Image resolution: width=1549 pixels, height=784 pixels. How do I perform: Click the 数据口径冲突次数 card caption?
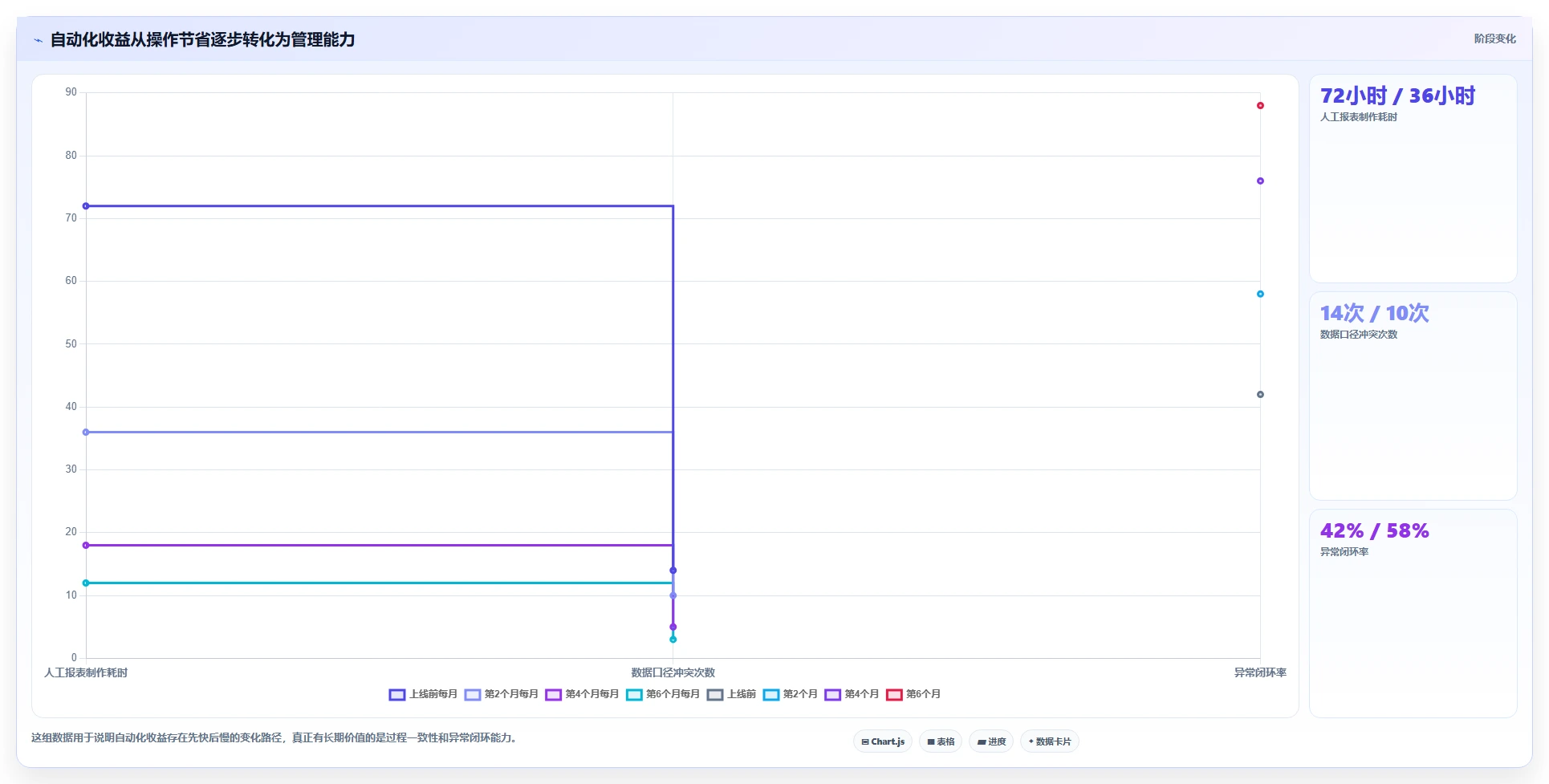tap(1359, 335)
